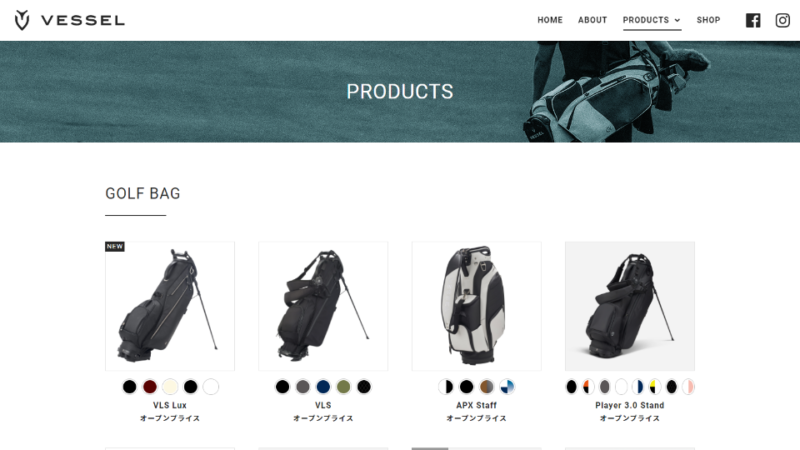Click the Vessel logo

[x=69, y=20]
